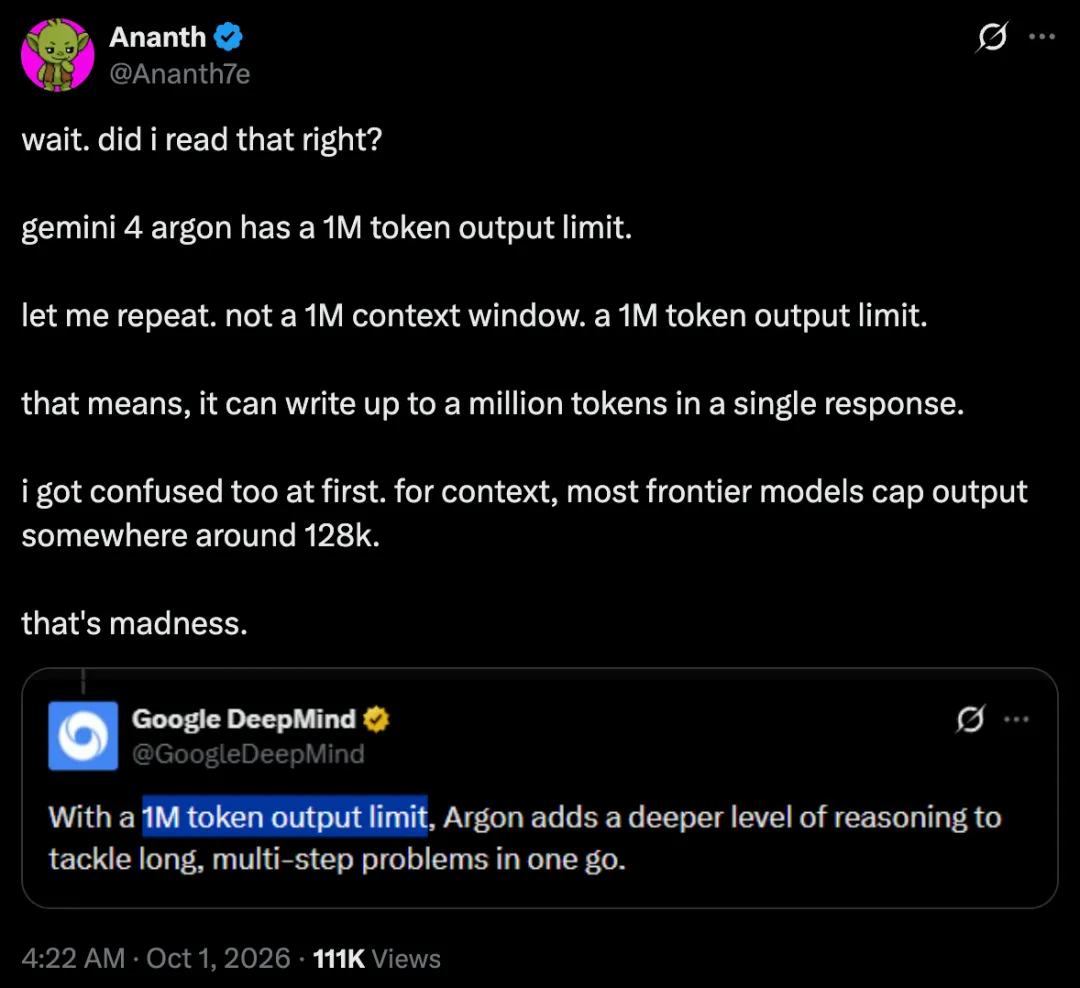Click the Google DeepMind account name
The width and height of the screenshot is (1080, 988).
[244, 719]
